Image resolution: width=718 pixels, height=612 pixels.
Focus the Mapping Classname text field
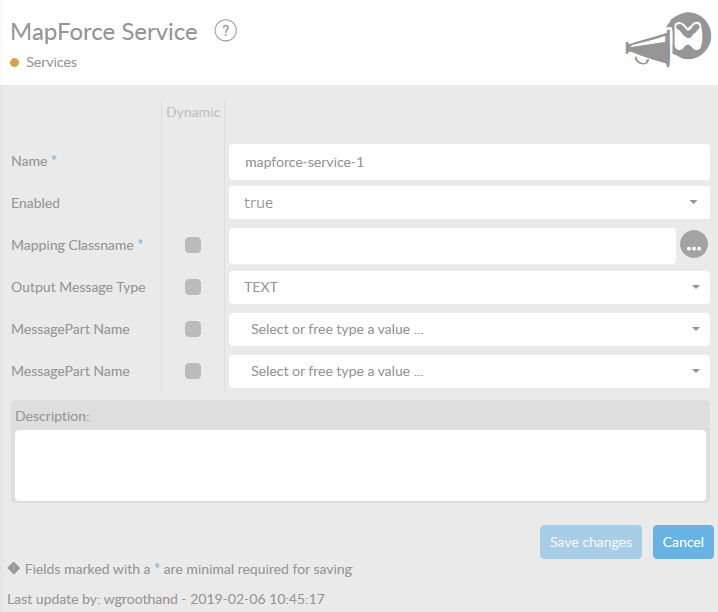point(452,245)
